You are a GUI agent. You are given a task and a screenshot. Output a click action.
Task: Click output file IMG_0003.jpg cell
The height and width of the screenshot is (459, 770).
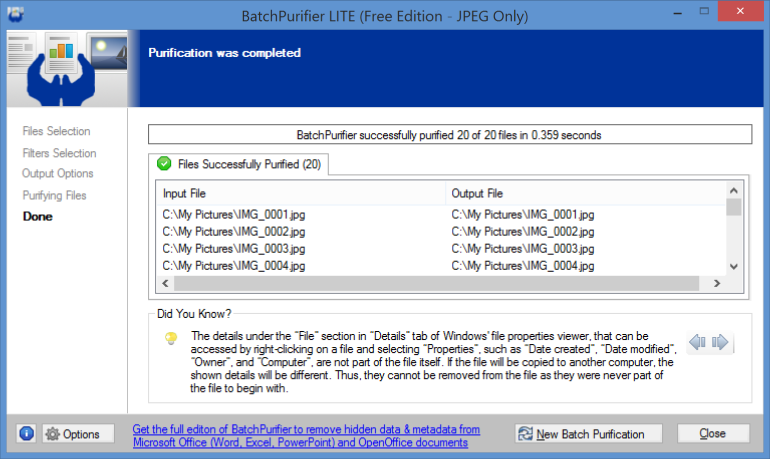(x=522, y=248)
